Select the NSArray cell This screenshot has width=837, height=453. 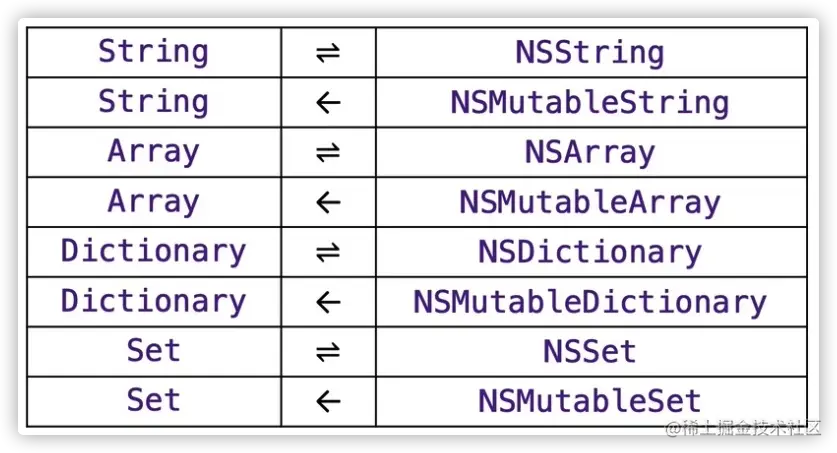tap(591, 152)
